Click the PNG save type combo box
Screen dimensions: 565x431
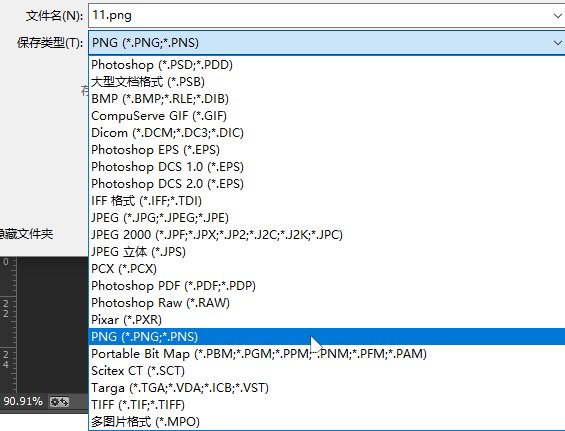(x=326, y=43)
